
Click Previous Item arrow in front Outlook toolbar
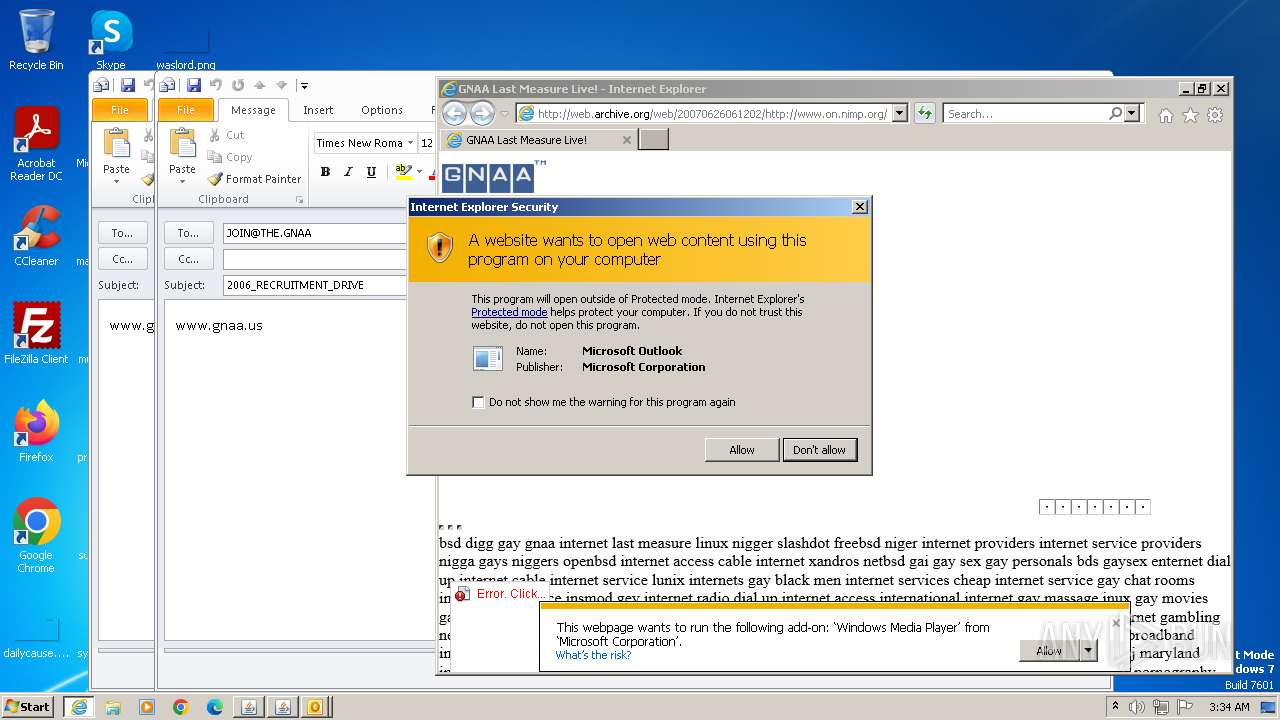(x=260, y=86)
